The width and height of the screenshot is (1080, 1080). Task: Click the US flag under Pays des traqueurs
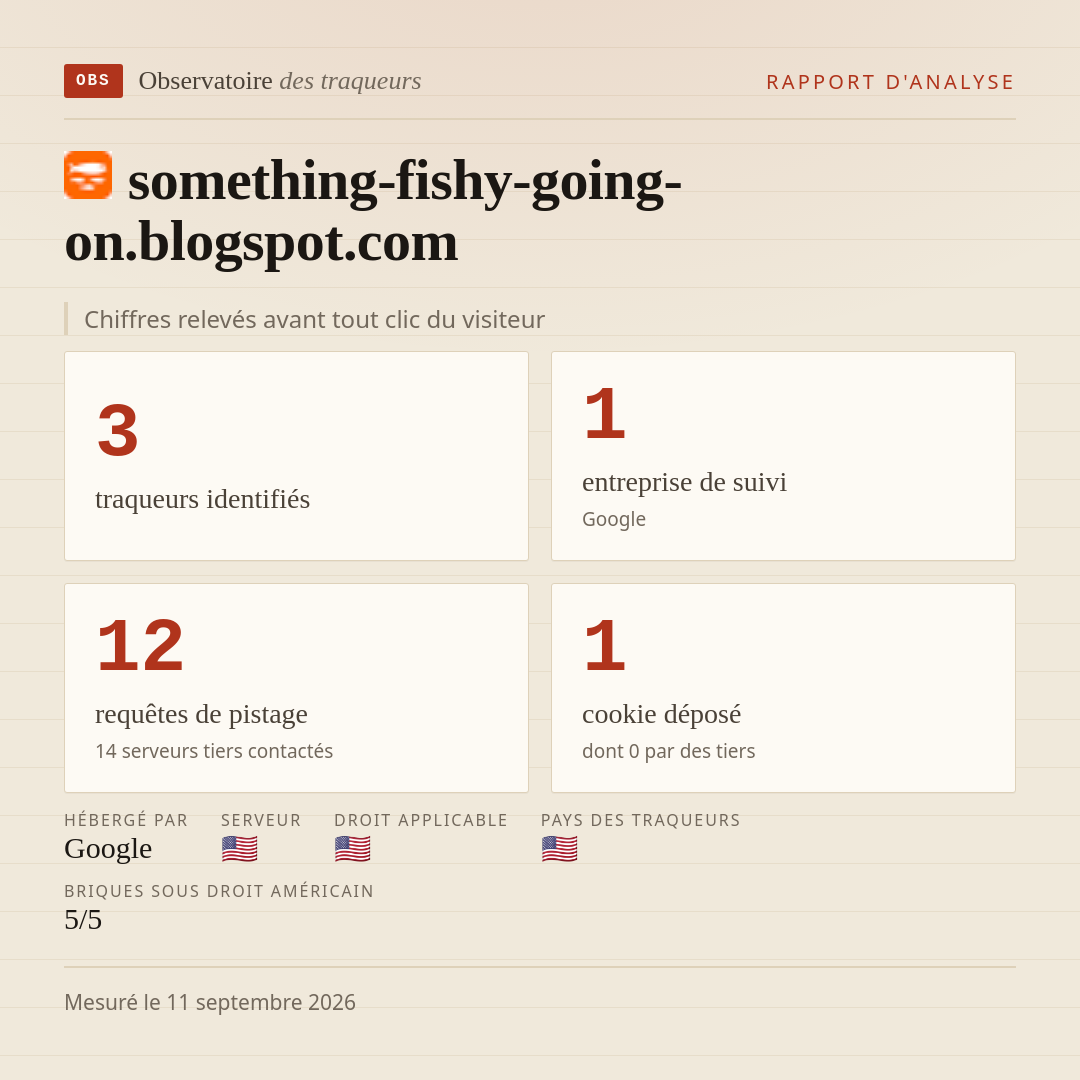(x=559, y=849)
